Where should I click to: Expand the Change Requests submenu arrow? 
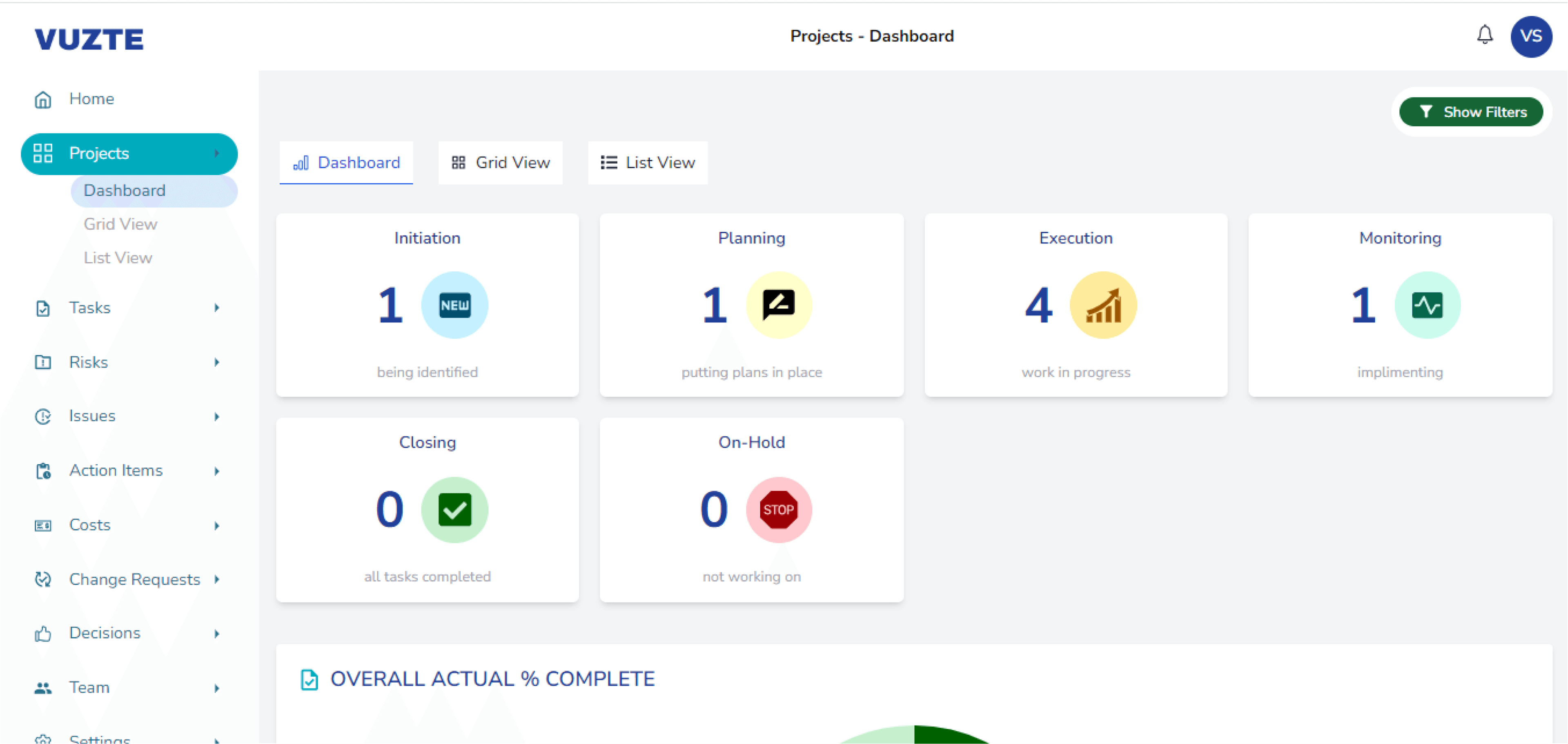coord(217,579)
